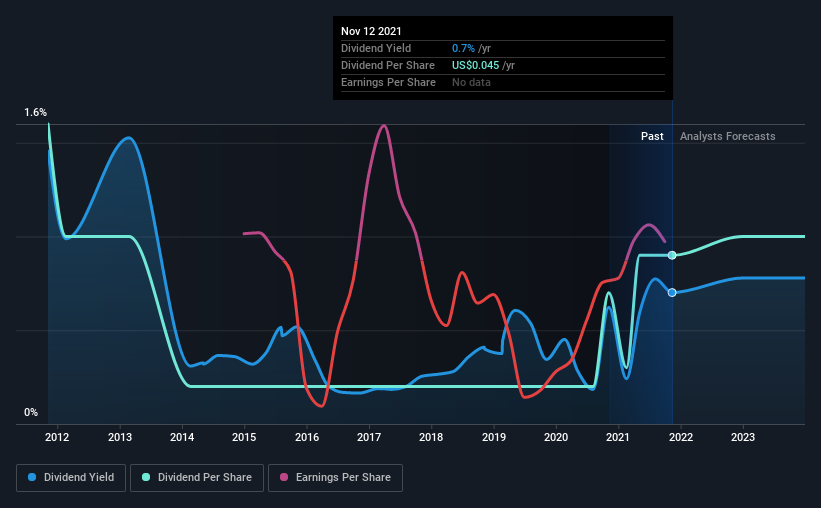Click the blue Dividend Yield legend dot
The width and height of the screenshot is (821, 508).
click(32, 477)
